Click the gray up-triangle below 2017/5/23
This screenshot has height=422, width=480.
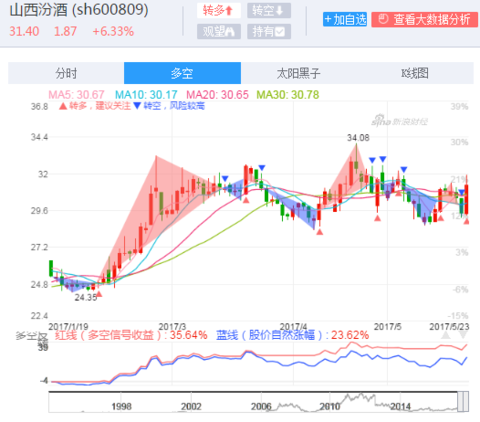coord(446,335)
